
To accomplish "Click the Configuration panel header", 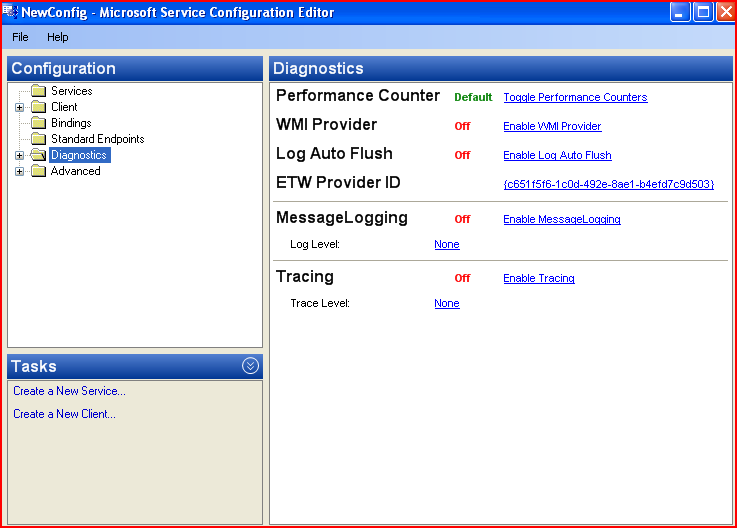I will click(x=135, y=69).
